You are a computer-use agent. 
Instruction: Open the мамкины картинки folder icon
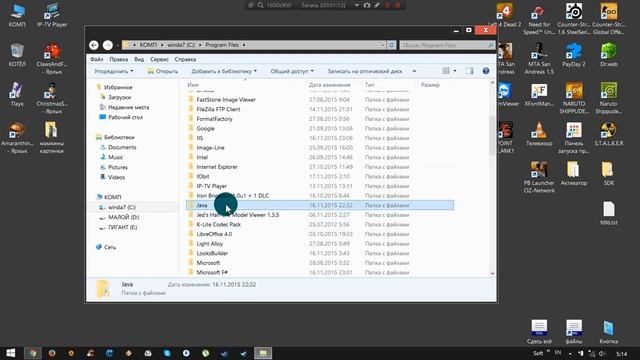click(x=51, y=138)
